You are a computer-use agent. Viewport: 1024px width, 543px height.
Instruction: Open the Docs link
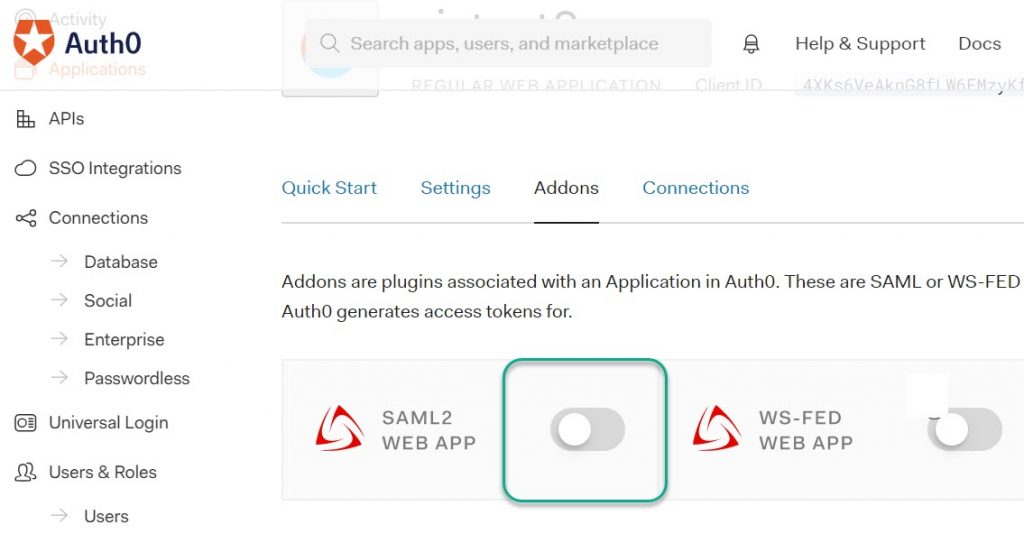click(980, 44)
